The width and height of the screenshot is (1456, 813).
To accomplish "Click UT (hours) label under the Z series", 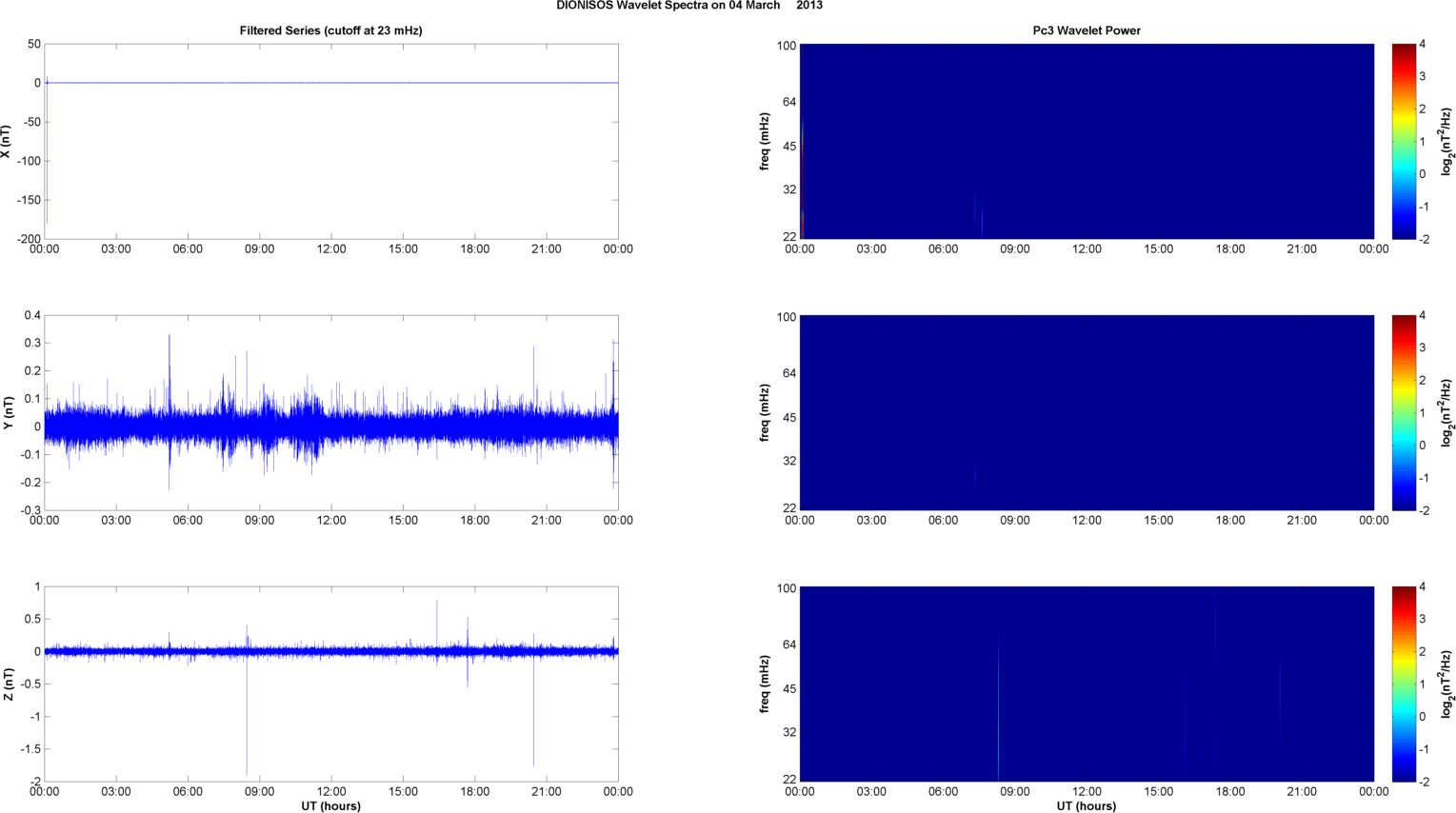I will 331,806.
